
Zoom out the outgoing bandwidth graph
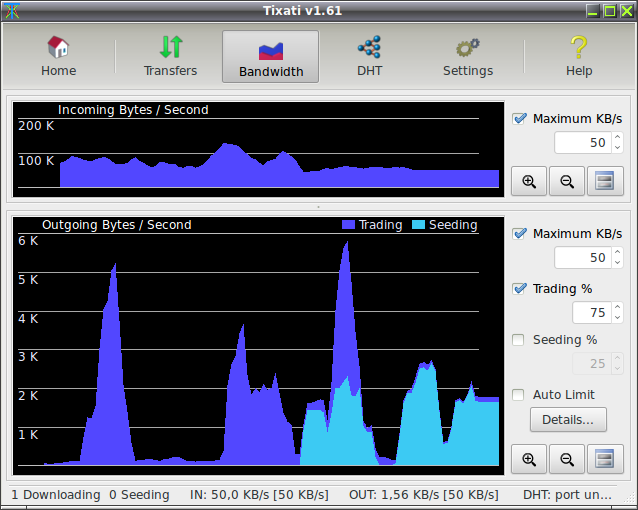(x=567, y=459)
